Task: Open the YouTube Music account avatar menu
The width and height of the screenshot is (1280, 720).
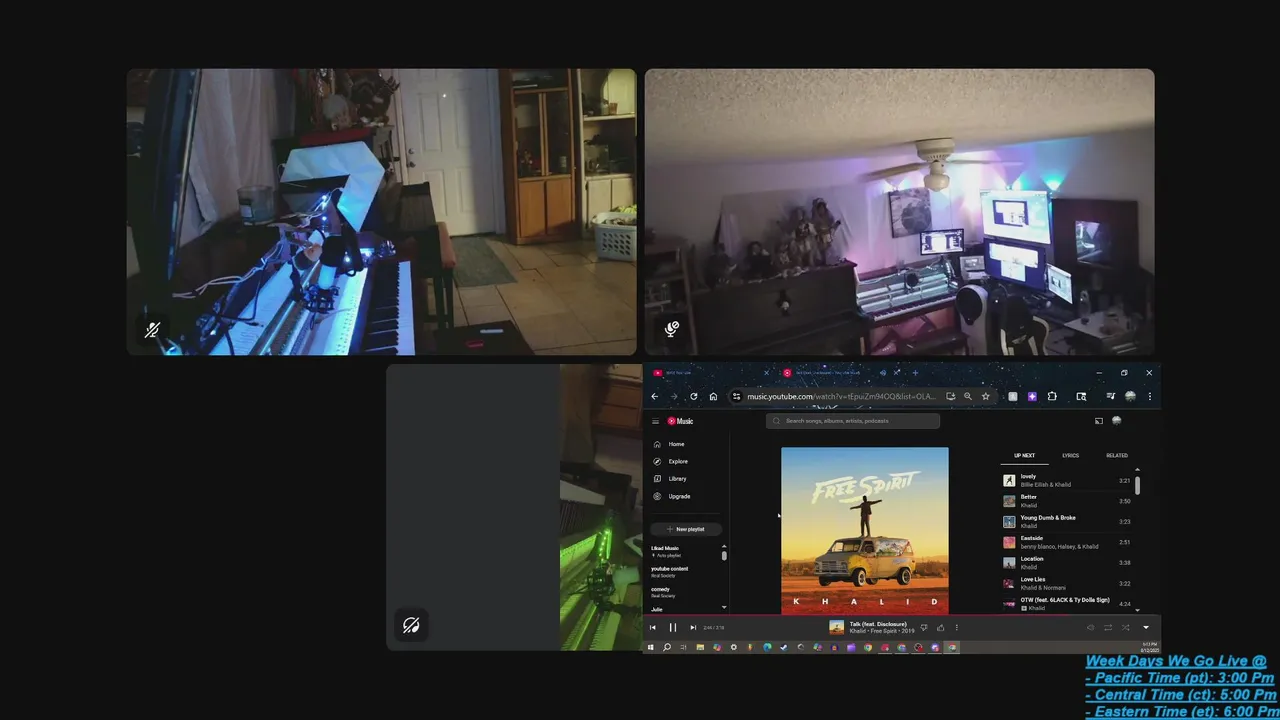Action: point(1117,421)
